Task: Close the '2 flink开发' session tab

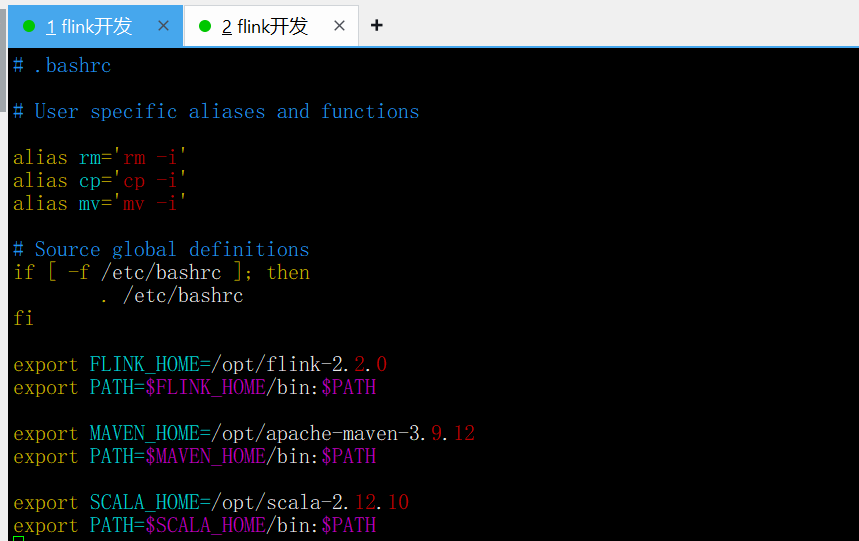Action: pyautogui.click(x=339, y=26)
